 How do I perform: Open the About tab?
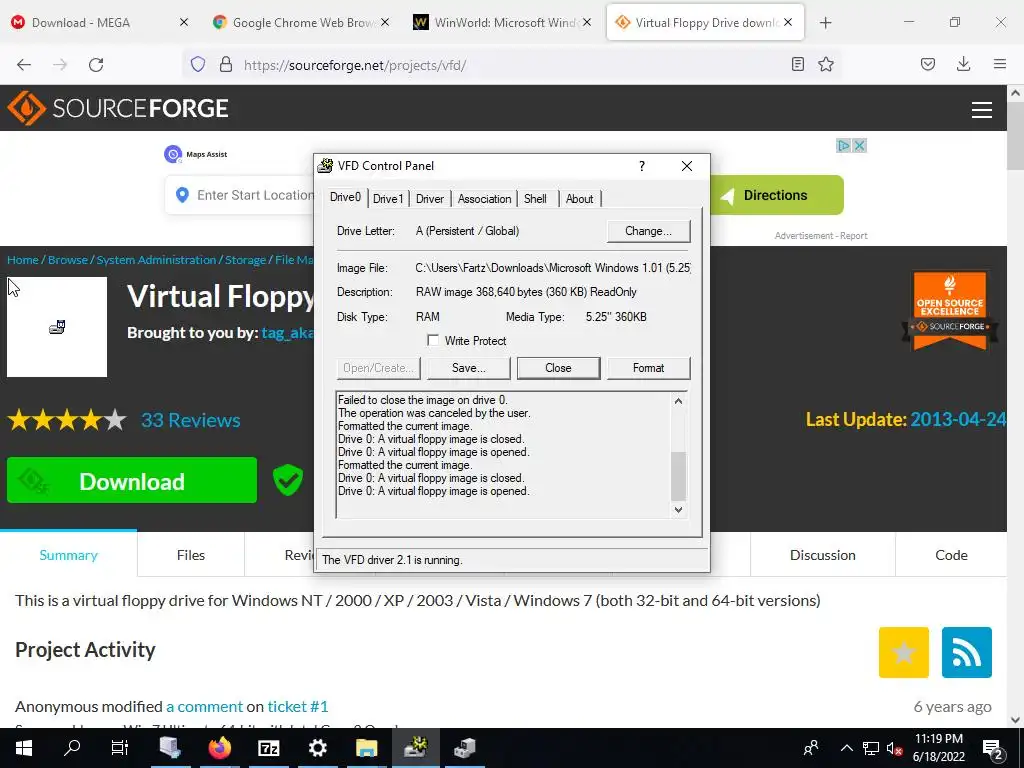coord(579,199)
